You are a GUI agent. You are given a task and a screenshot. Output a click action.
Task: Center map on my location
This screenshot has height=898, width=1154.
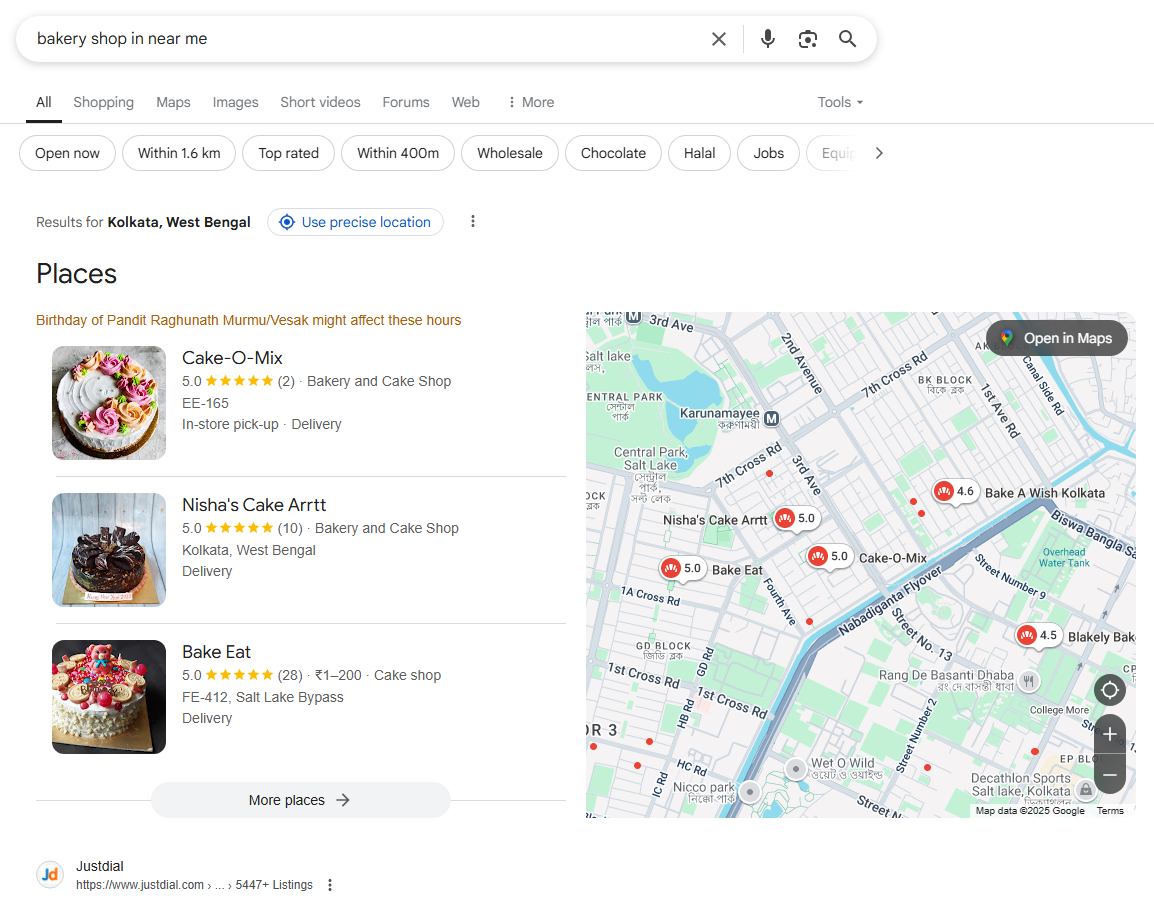point(1110,690)
